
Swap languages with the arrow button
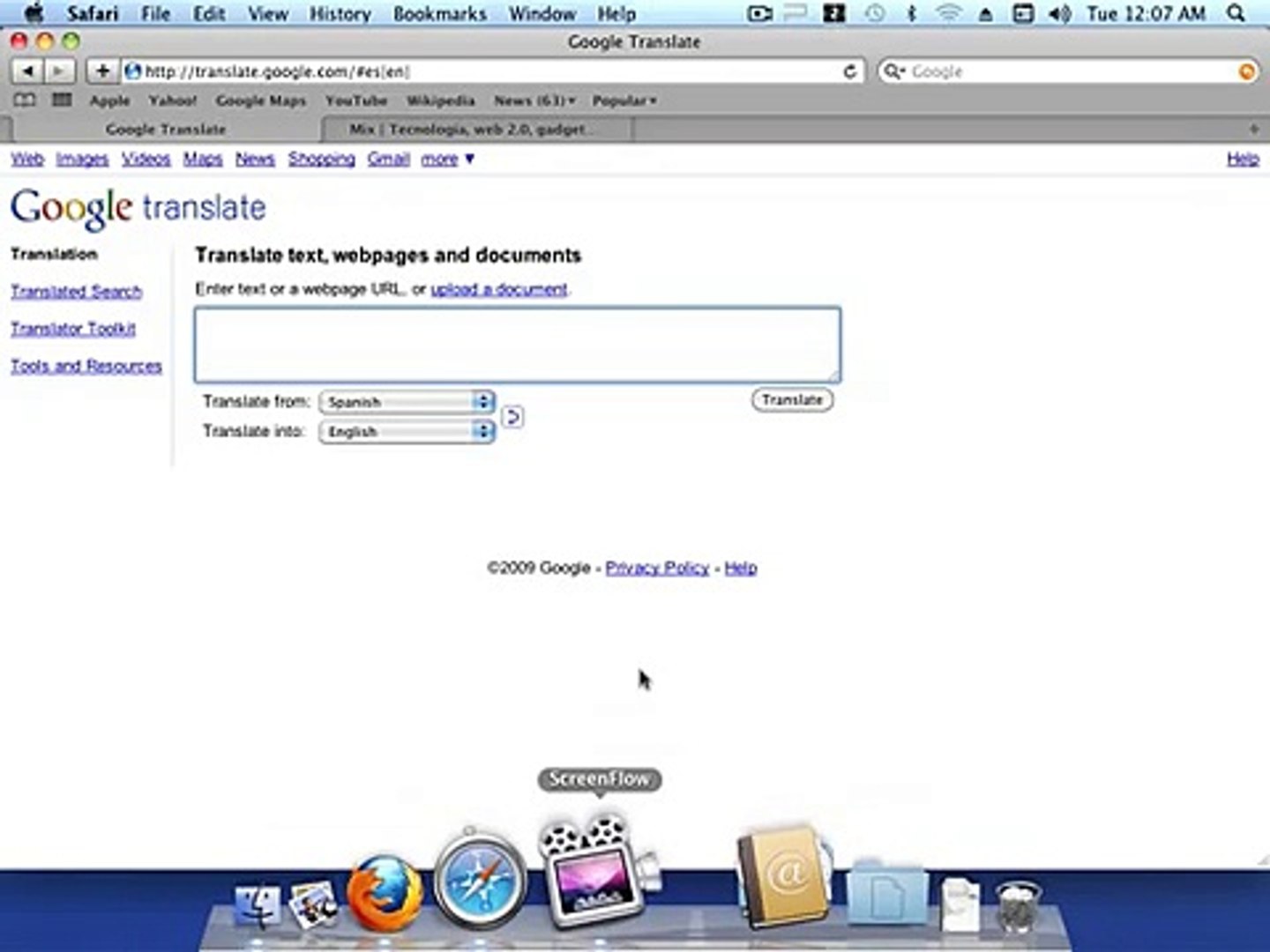pos(512,416)
